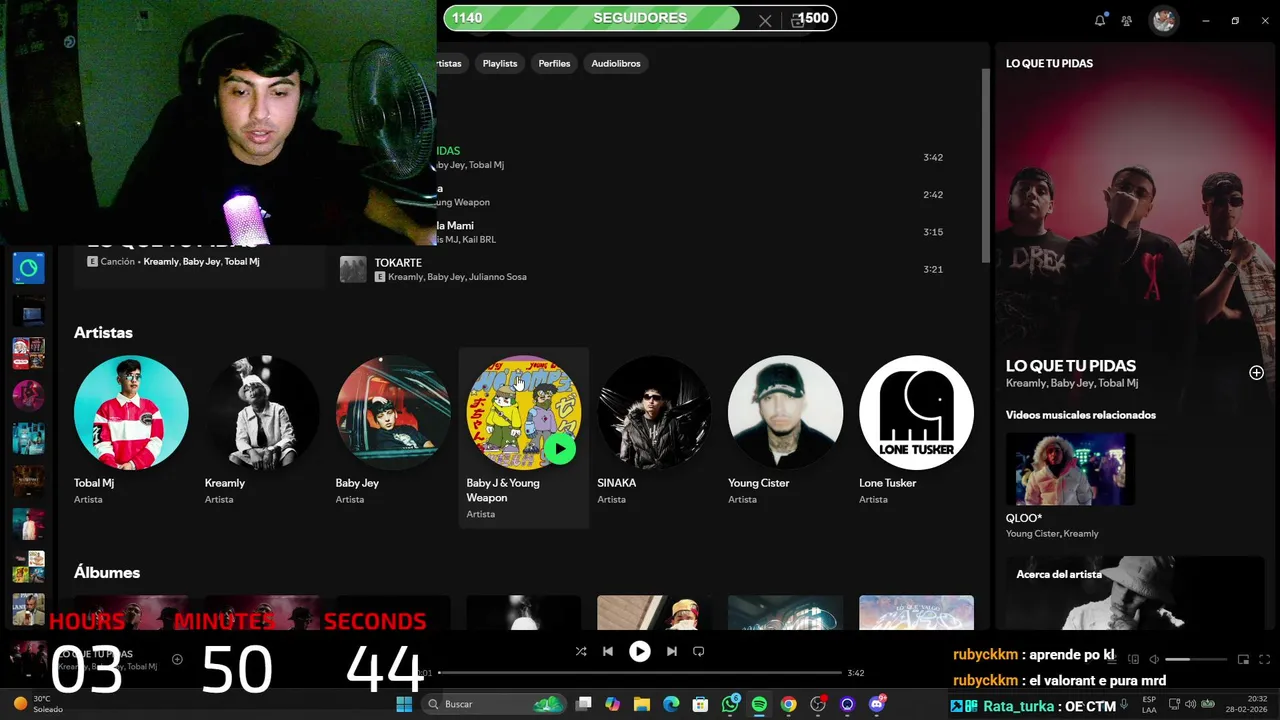Play Baby J & Young Weapon artist
Image resolution: width=1280 pixels, height=720 pixels.
coord(560,449)
